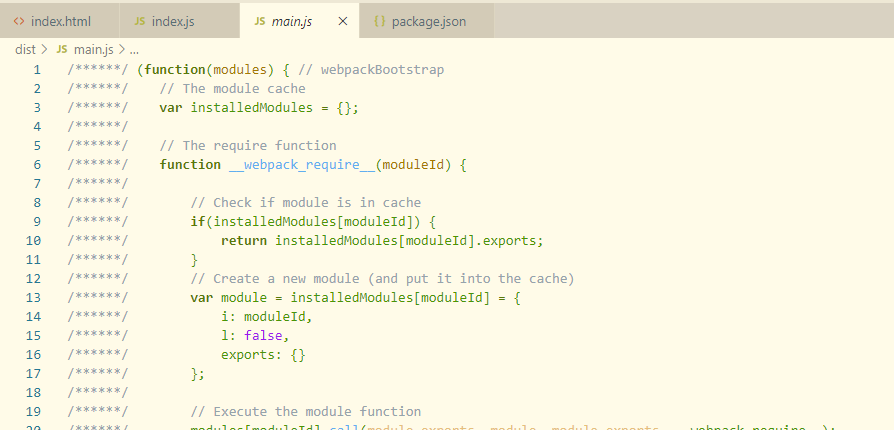
Task: Click the HTML file icon on index.html tab
Action: (19, 22)
